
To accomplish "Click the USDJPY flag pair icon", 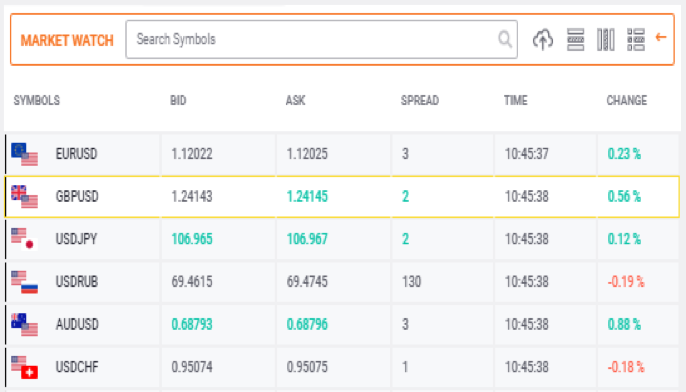I will click(x=24, y=239).
